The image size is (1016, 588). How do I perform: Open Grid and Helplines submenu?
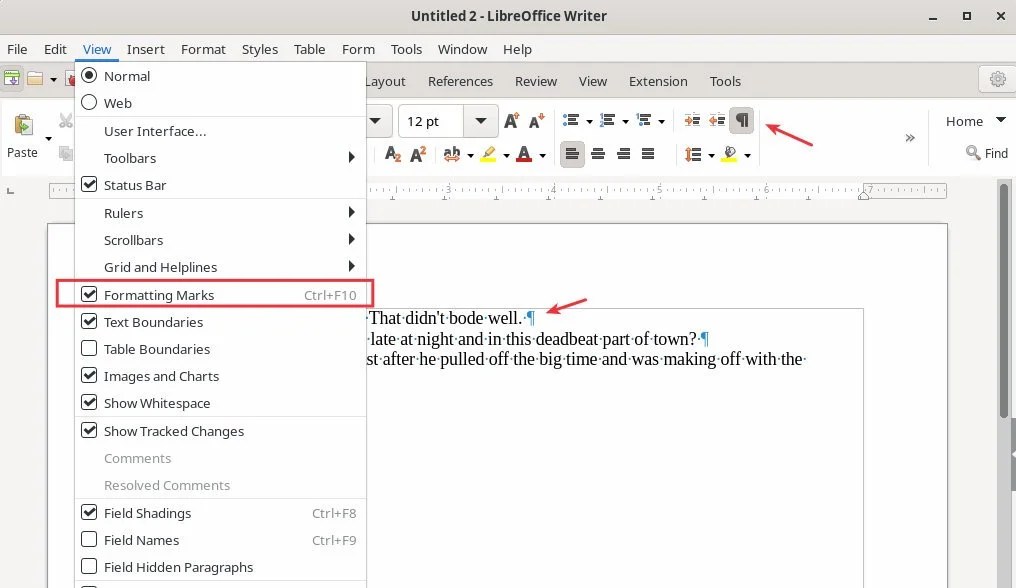(x=161, y=267)
